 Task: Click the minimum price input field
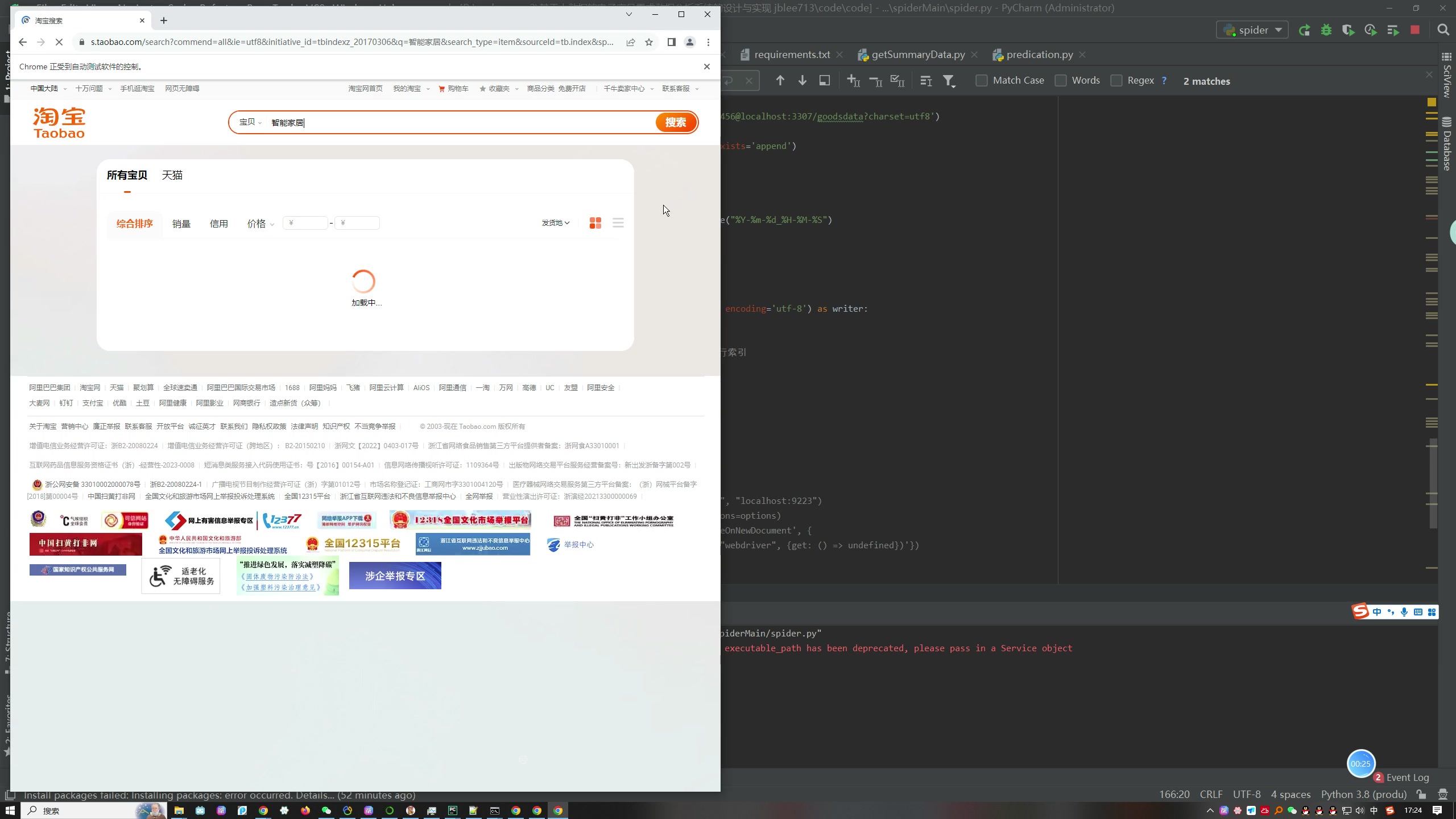coord(305,223)
